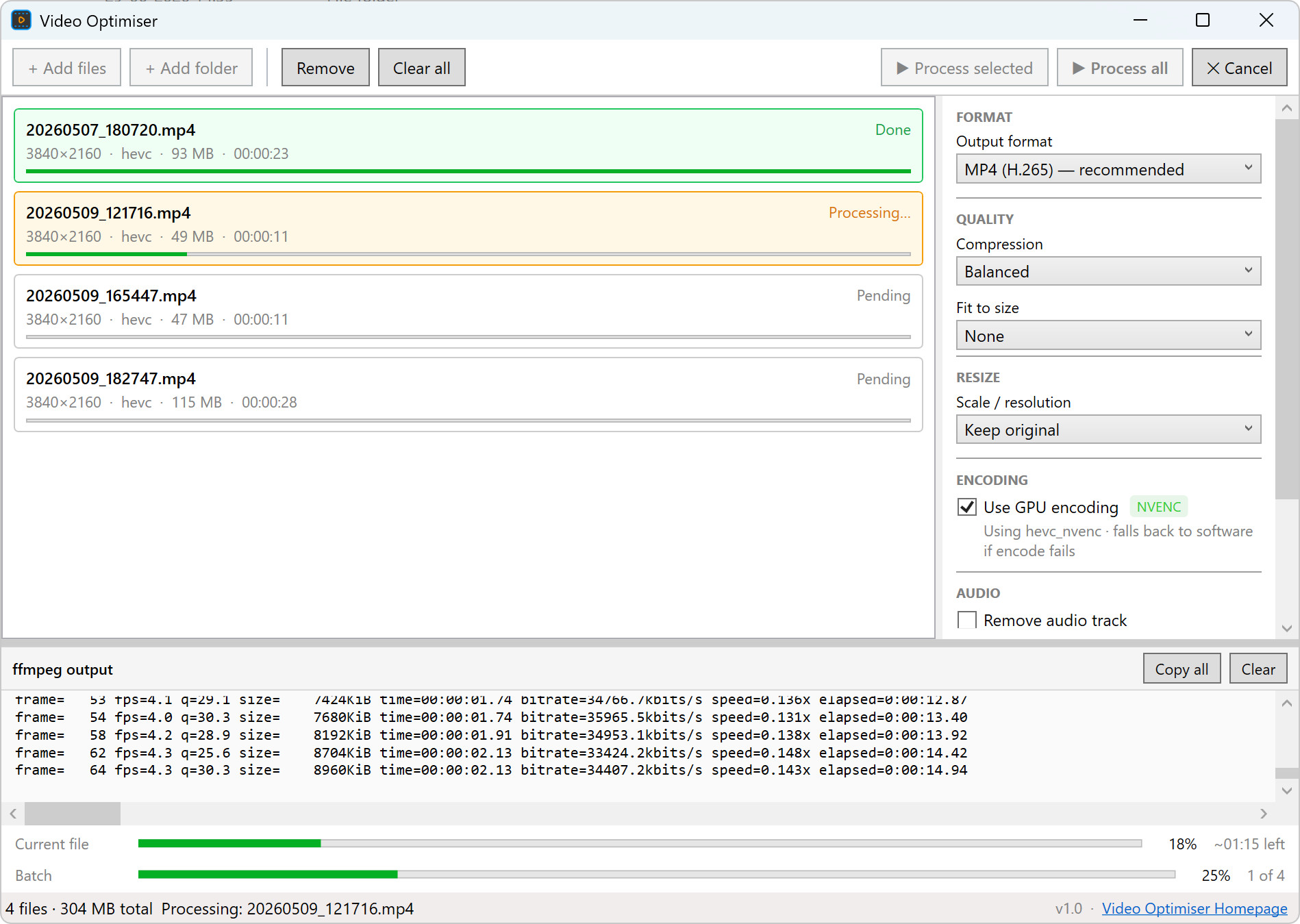
Task: Click the Batch progress bar
Action: 656,874
